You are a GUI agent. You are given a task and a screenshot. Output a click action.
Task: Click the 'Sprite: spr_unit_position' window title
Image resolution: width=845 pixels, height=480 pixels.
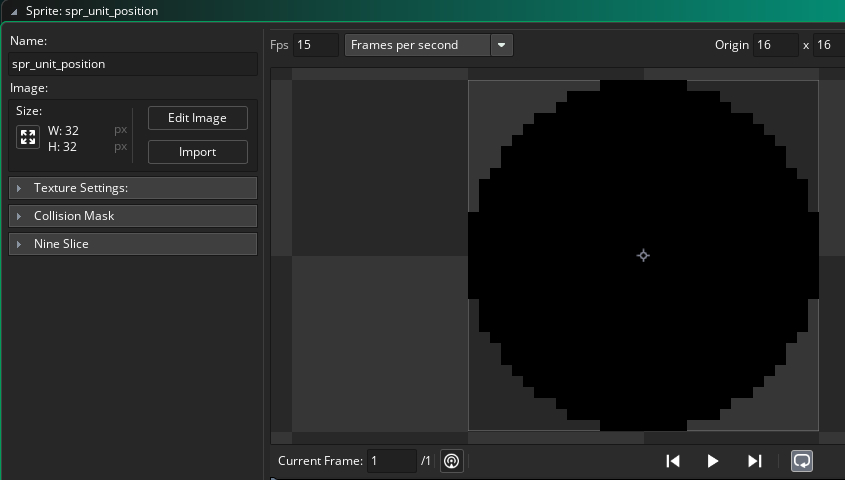tap(92, 11)
